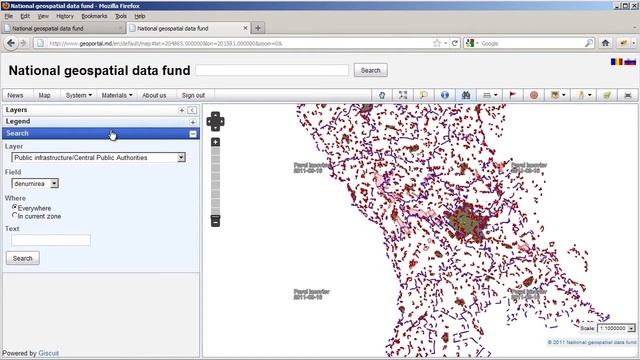
Task: Click the green edit note icon
Action: (607, 95)
